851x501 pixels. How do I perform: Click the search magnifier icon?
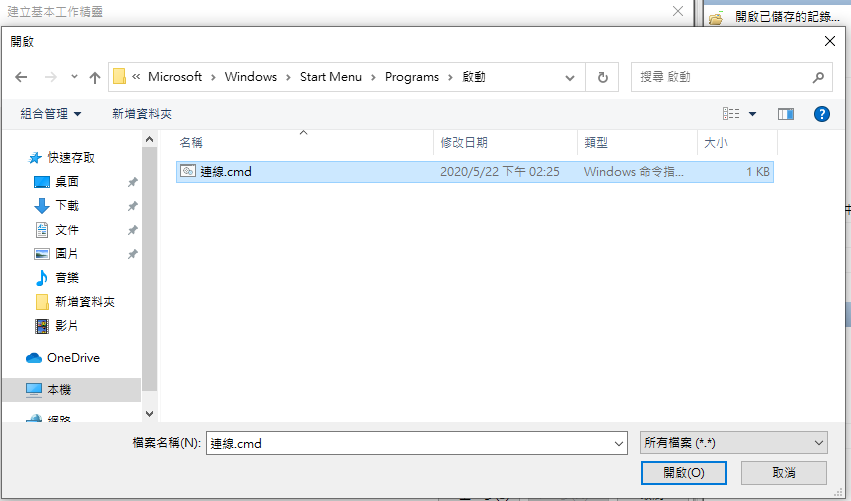coord(817,77)
